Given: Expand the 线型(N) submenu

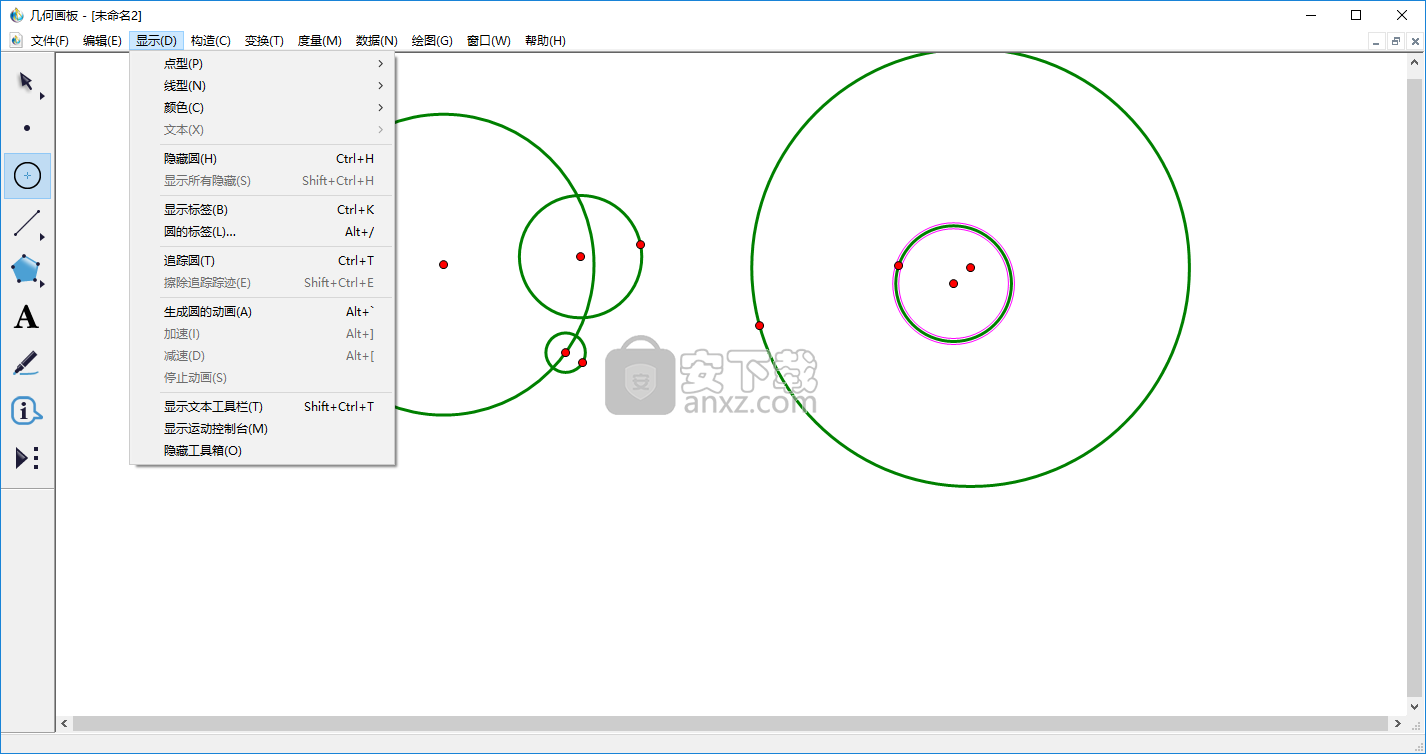Looking at the screenshot, I should tap(262, 86).
